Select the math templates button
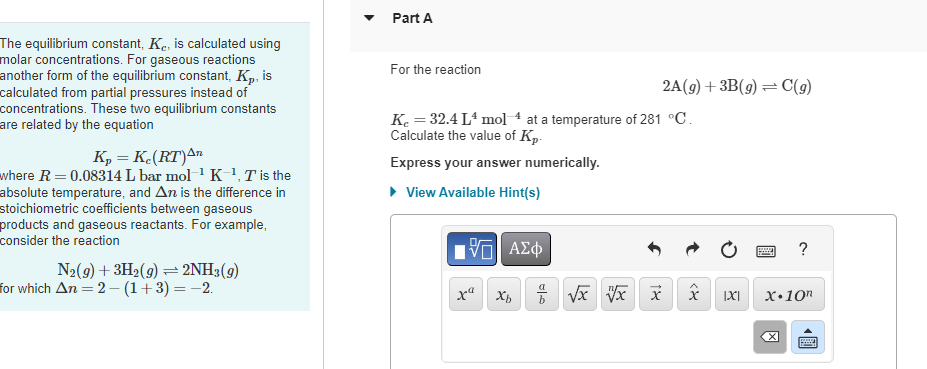The height and width of the screenshot is (369, 927). point(472,249)
